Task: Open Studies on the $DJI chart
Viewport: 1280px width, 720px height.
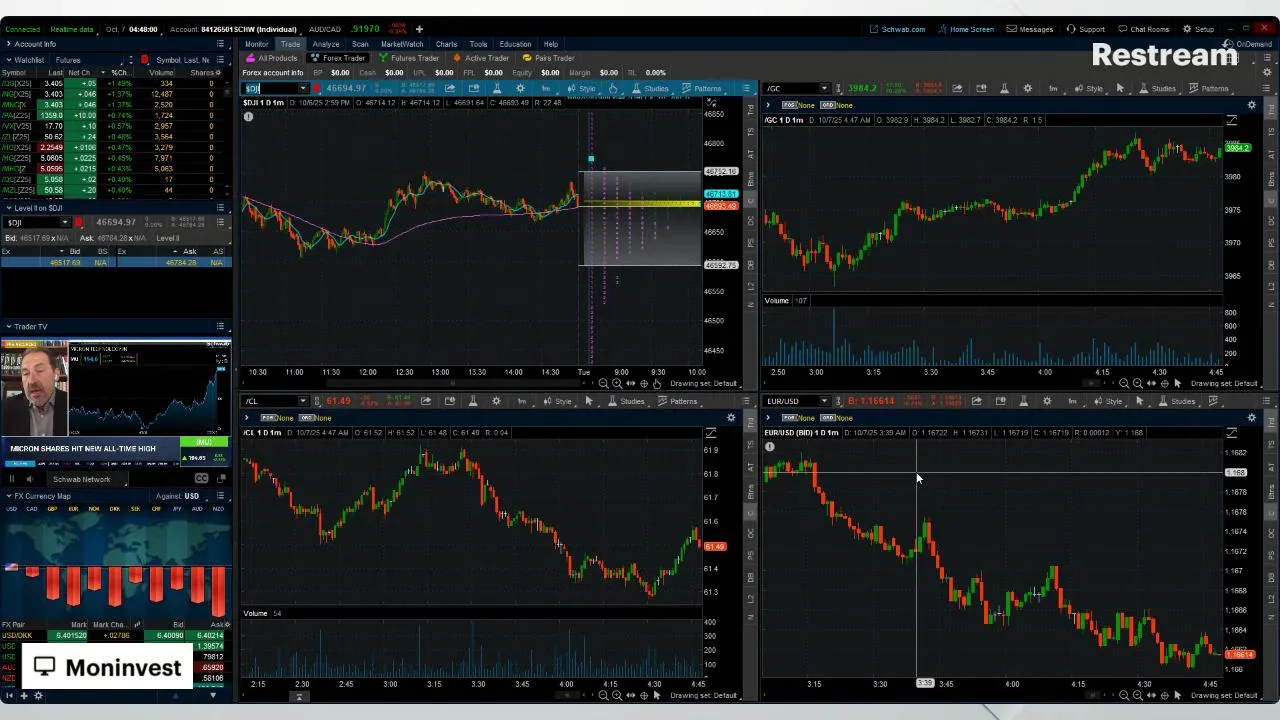Action: (649, 89)
